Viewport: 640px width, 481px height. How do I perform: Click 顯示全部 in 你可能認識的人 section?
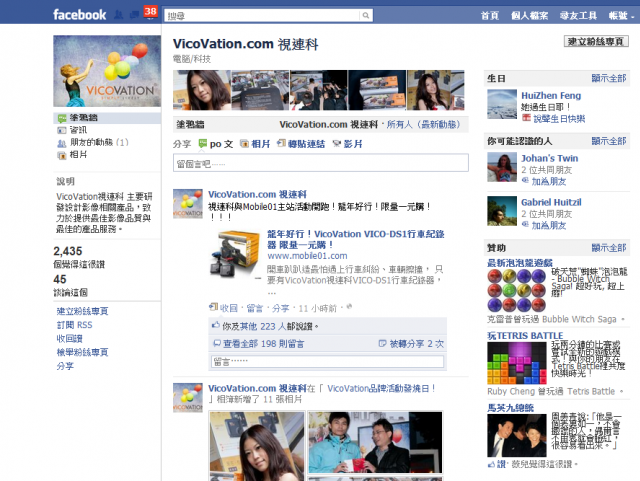(609, 141)
